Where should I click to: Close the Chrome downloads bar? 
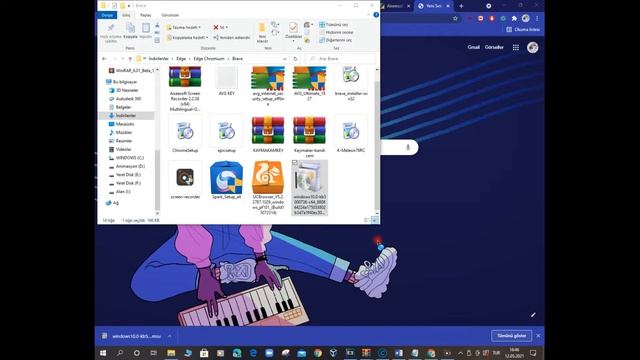(538, 336)
